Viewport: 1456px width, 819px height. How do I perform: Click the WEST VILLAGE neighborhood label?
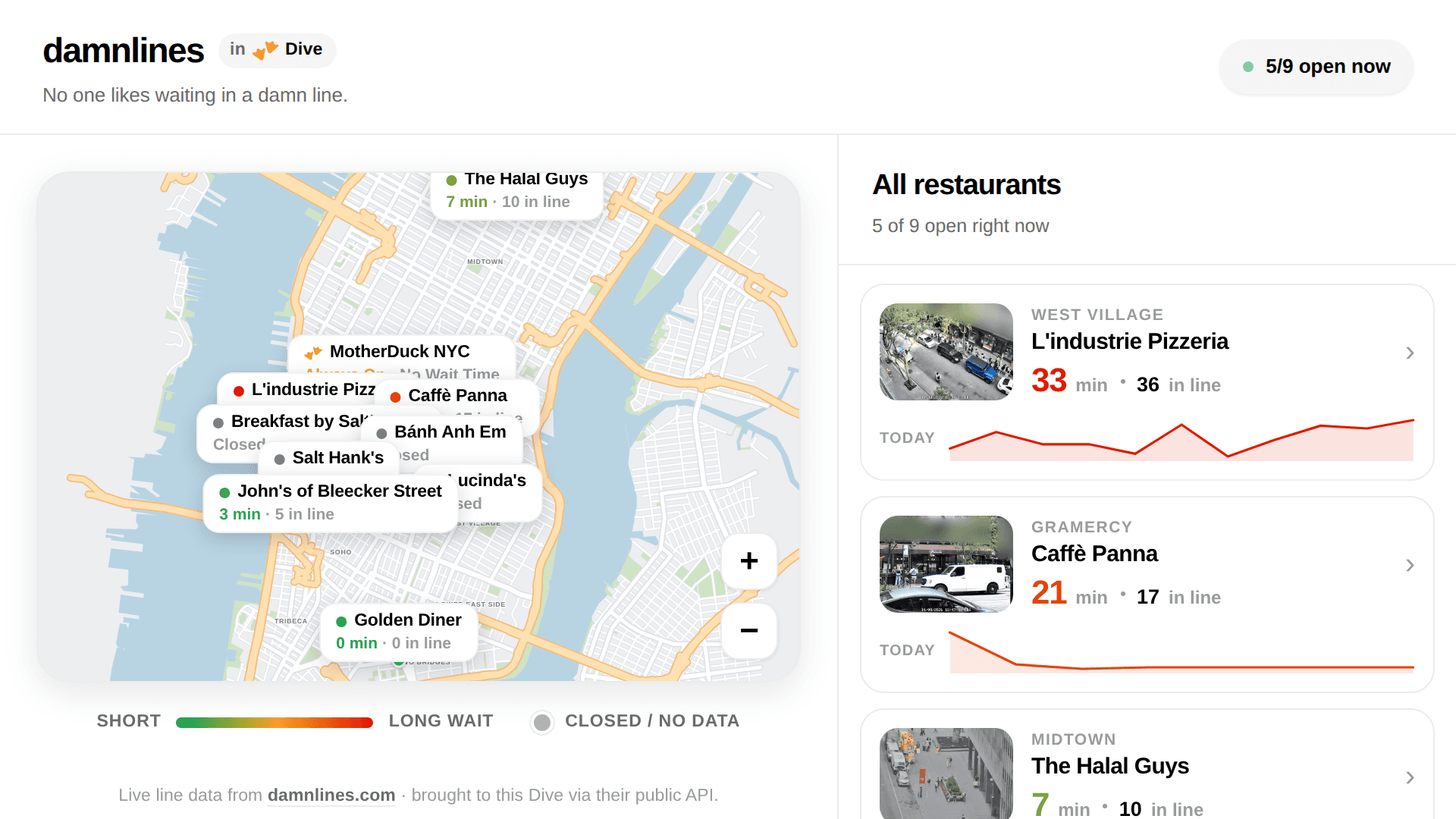tap(1097, 315)
